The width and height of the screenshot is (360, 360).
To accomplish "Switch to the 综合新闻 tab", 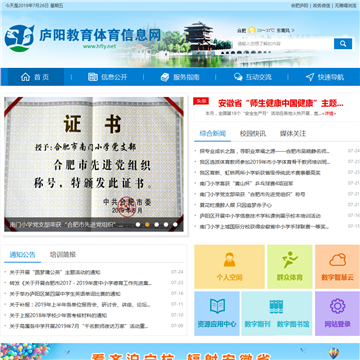I will (x=213, y=134).
